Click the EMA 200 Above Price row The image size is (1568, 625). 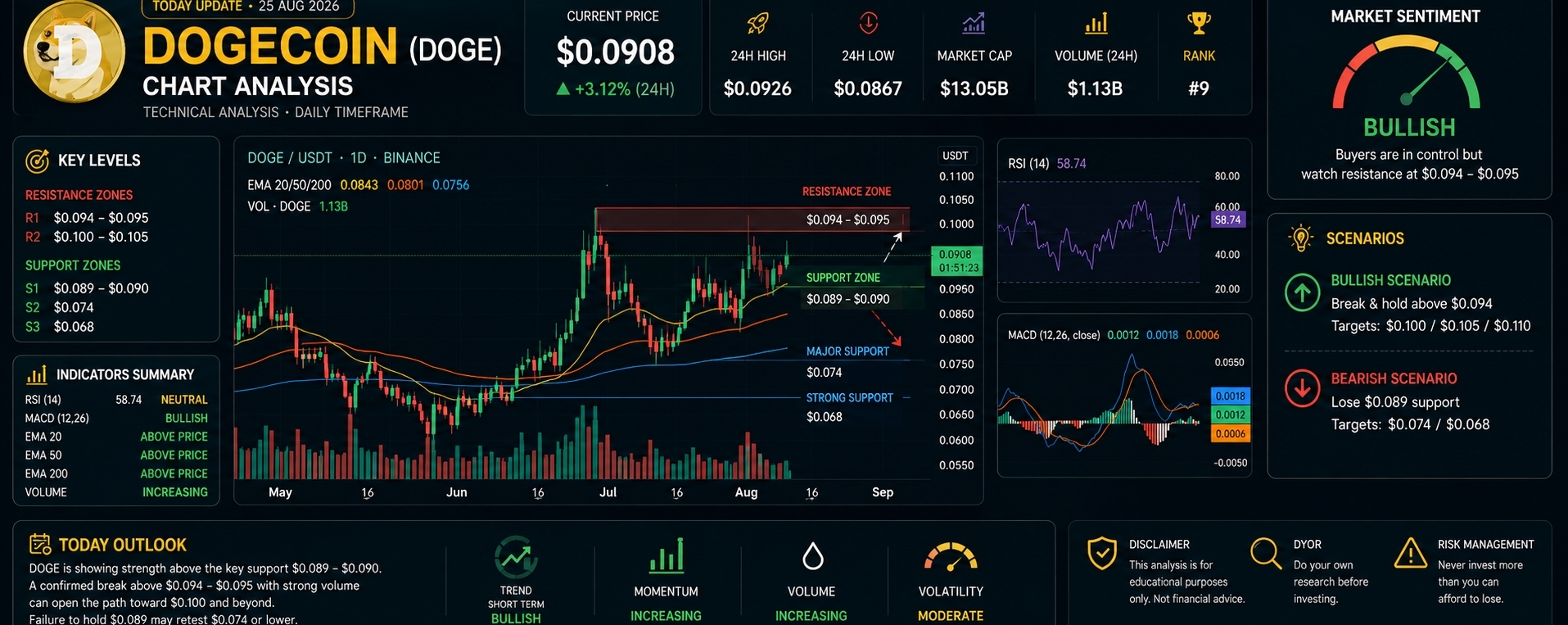coord(116,473)
